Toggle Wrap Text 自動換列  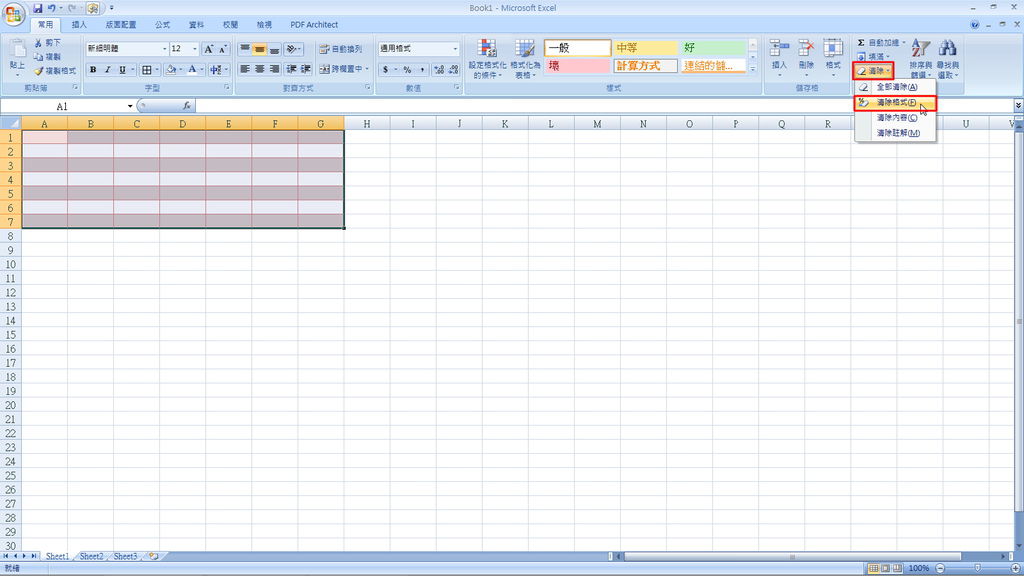[x=340, y=49]
